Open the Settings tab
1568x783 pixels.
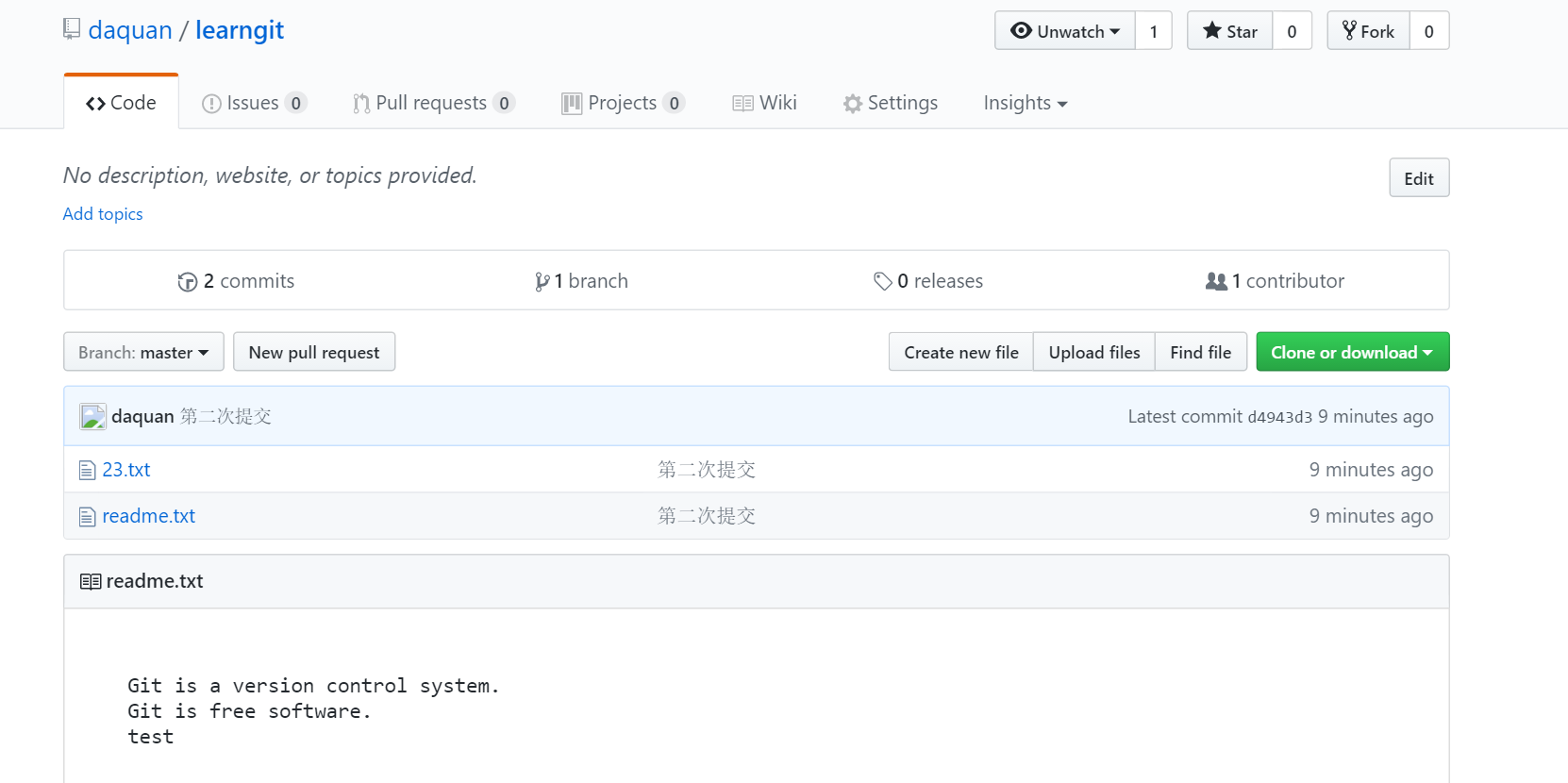point(891,103)
